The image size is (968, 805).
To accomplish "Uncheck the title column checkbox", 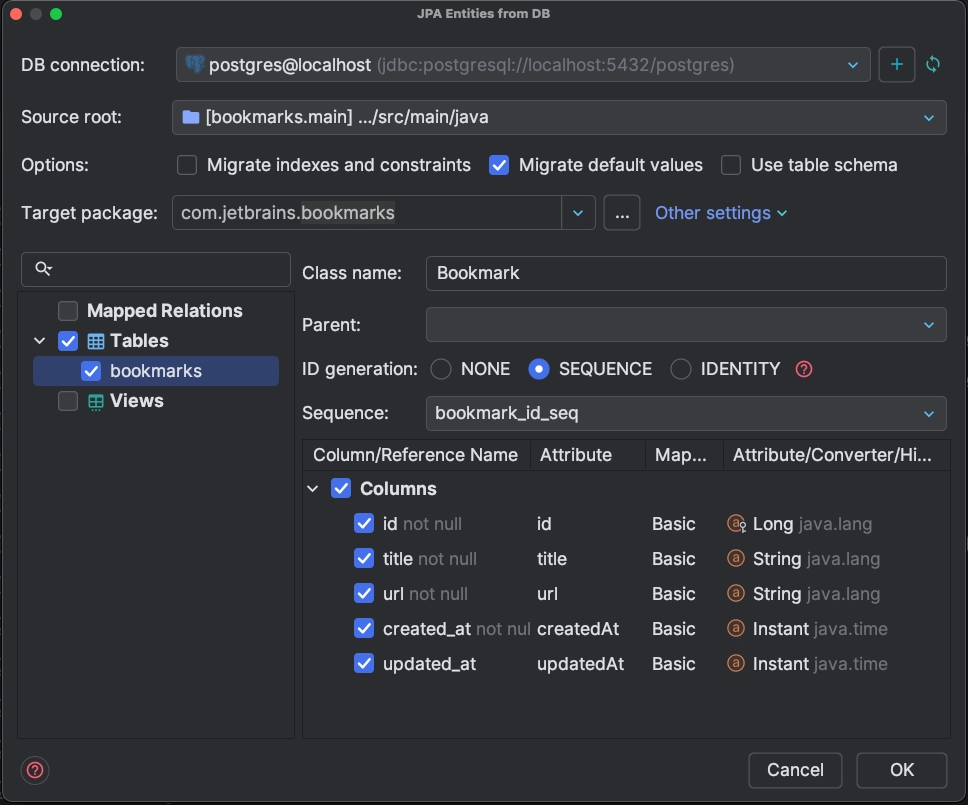I will [364, 559].
